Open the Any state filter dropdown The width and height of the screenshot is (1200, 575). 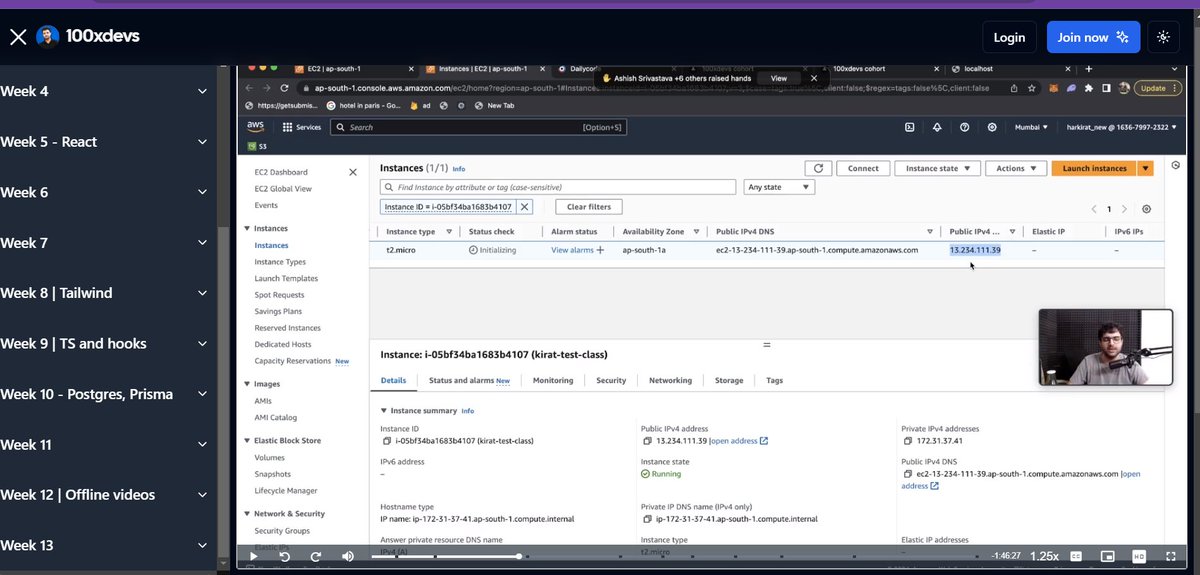780,187
